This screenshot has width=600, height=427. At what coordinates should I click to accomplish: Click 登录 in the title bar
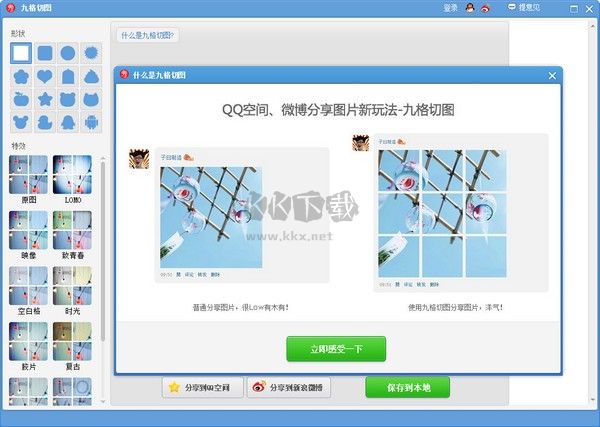(x=450, y=8)
